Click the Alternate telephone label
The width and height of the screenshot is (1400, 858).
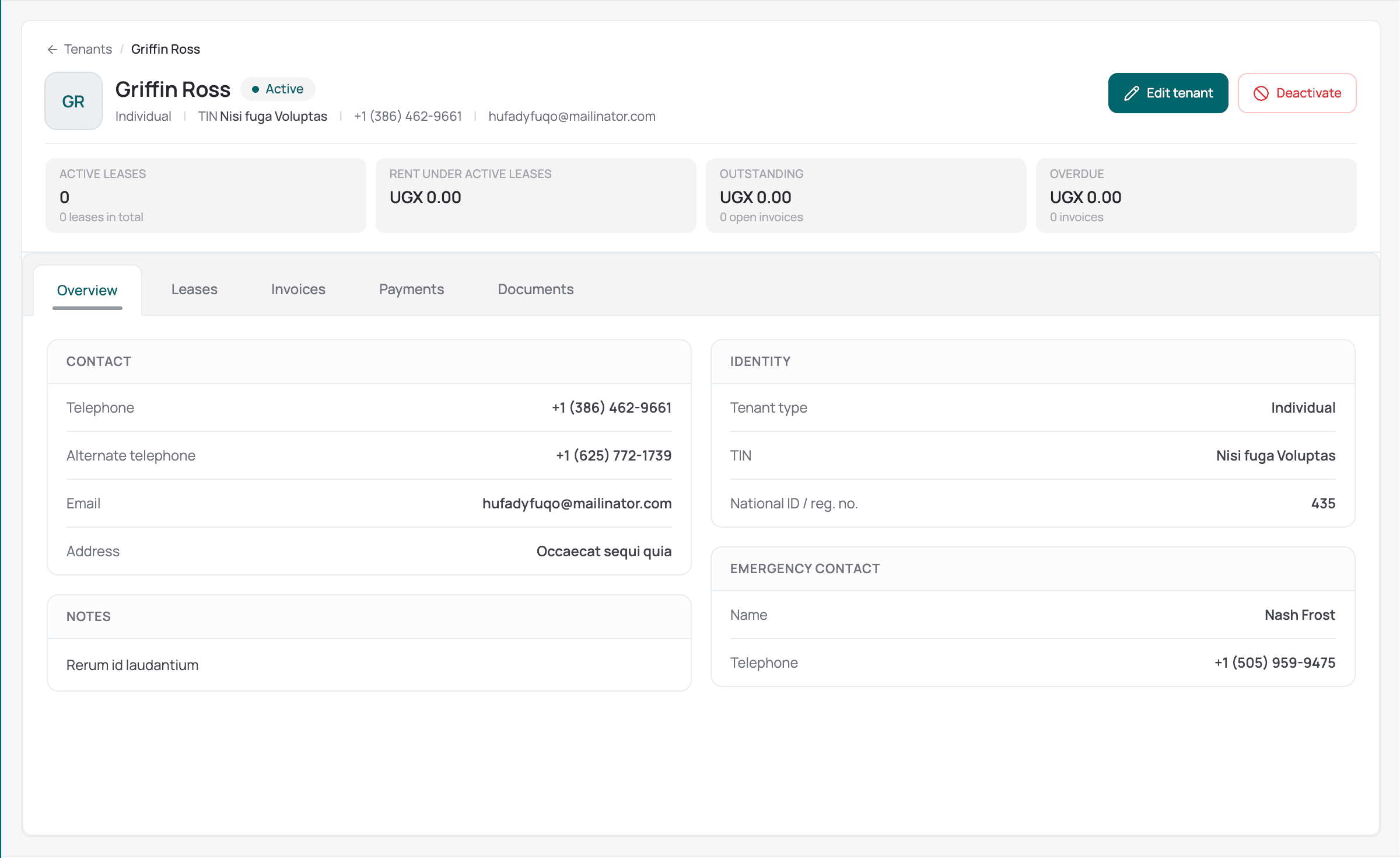pos(131,455)
